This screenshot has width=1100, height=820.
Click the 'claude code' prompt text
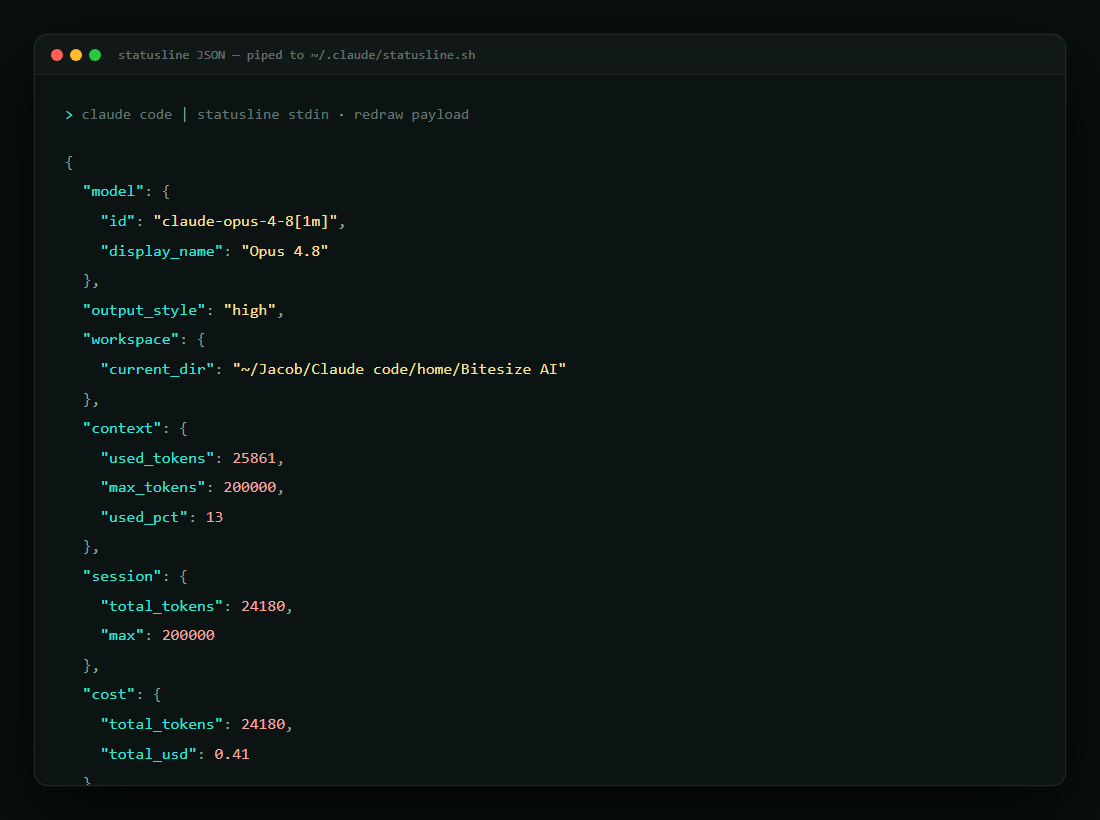(x=127, y=114)
